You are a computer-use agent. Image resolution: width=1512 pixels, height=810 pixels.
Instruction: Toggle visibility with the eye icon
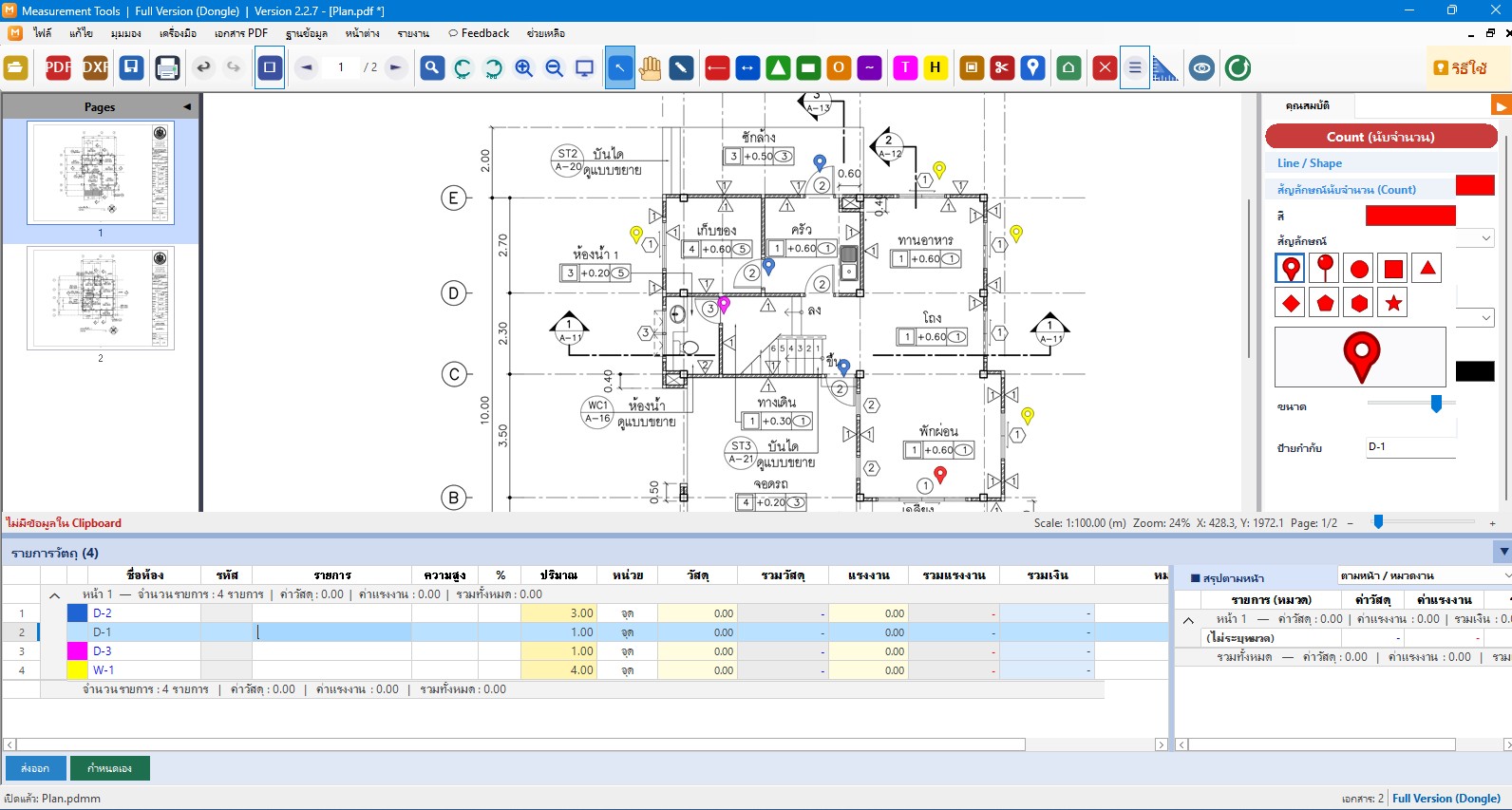pos(1201,67)
